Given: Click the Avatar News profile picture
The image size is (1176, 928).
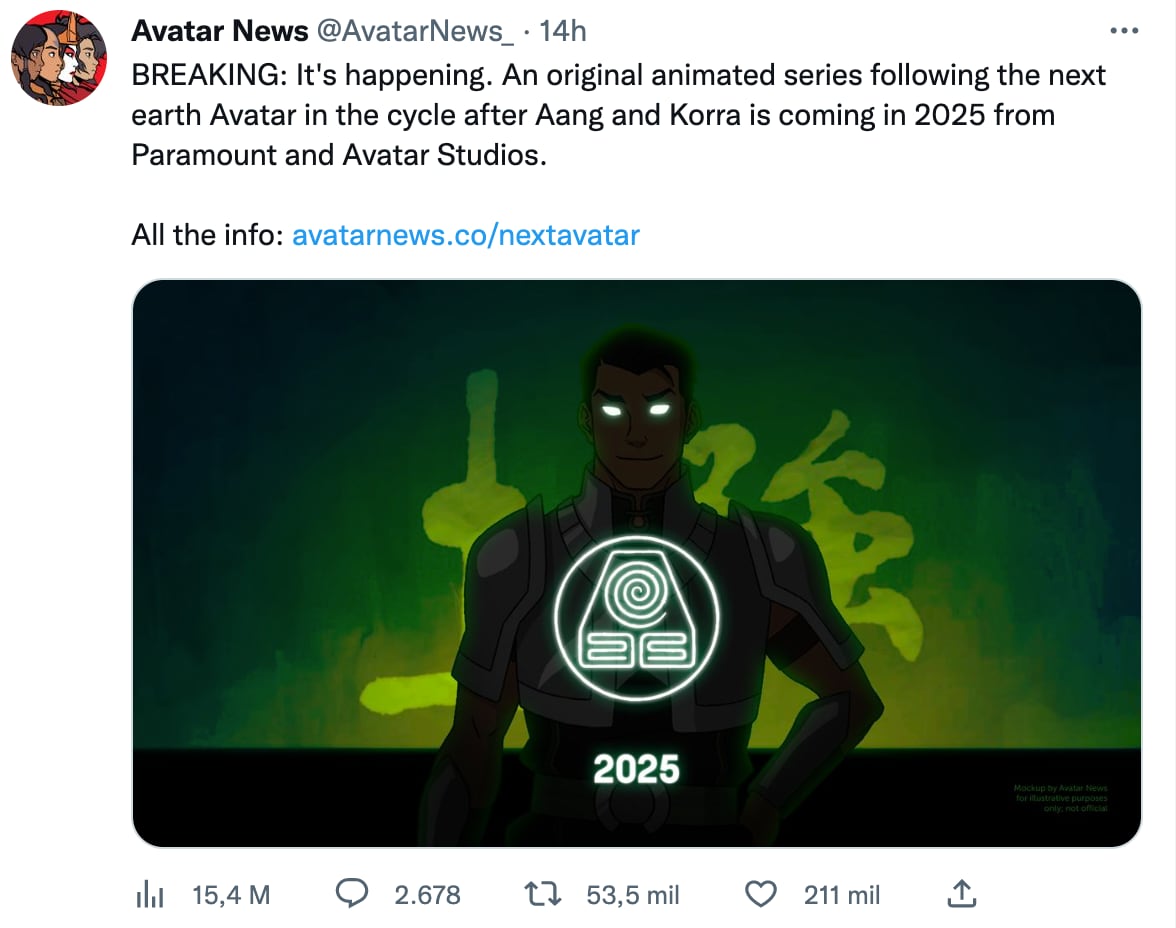Looking at the screenshot, I should pyautogui.click(x=59, y=58).
